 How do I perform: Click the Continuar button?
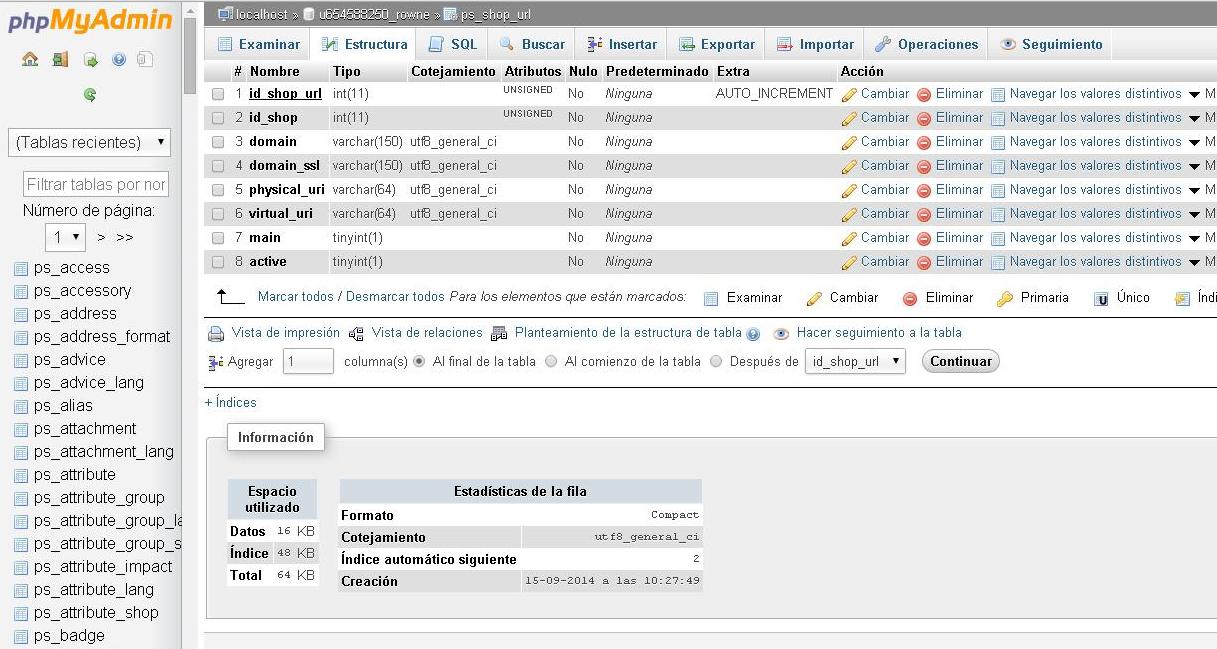960,362
